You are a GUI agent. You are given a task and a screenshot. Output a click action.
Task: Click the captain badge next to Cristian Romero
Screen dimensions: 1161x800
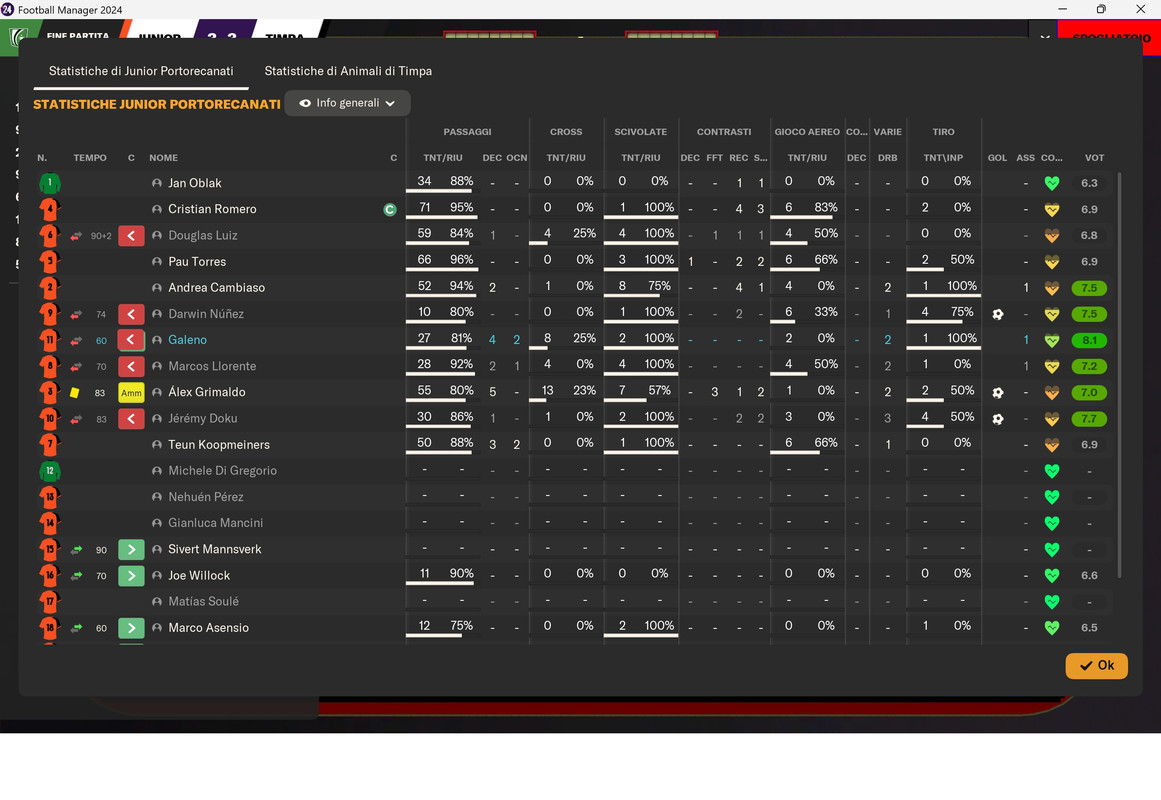pyautogui.click(x=389, y=210)
